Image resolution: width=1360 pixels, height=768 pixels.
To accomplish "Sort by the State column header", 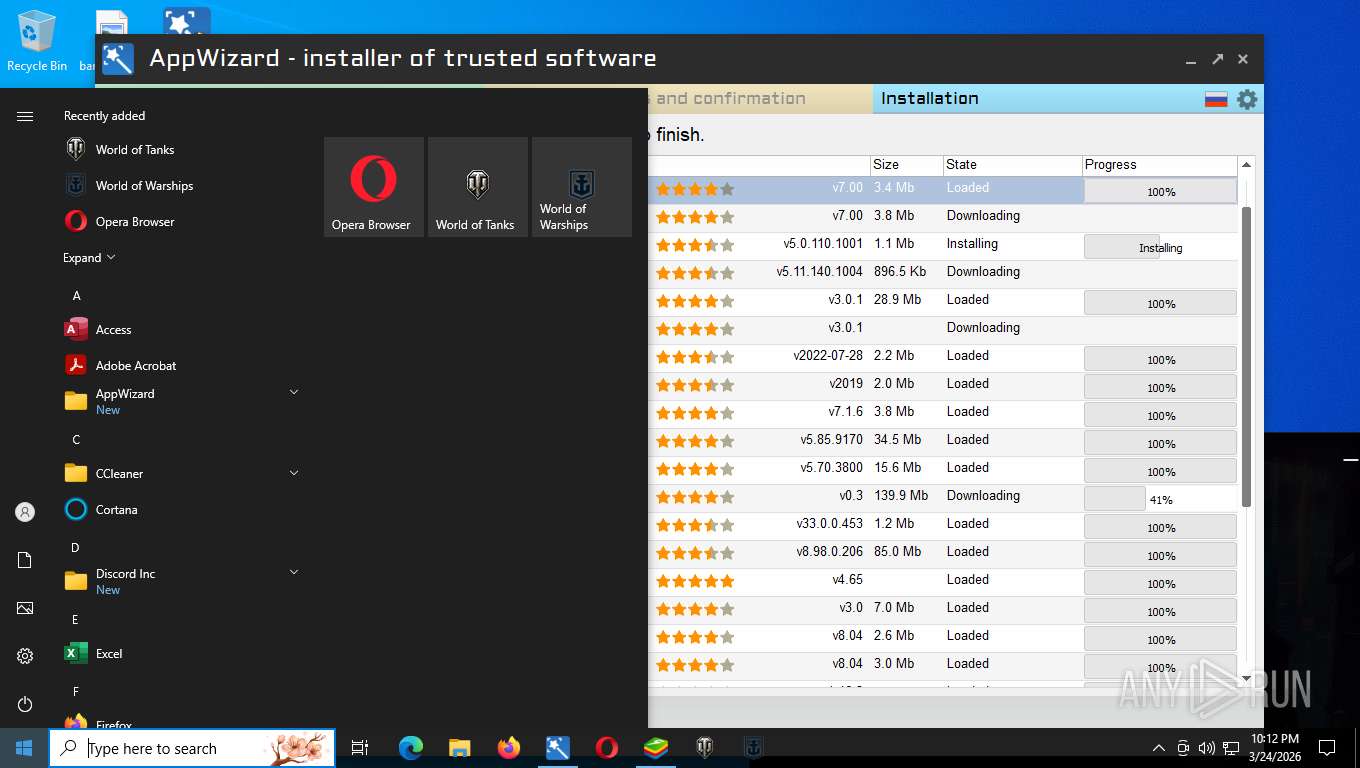I will click(x=1012, y=165).
